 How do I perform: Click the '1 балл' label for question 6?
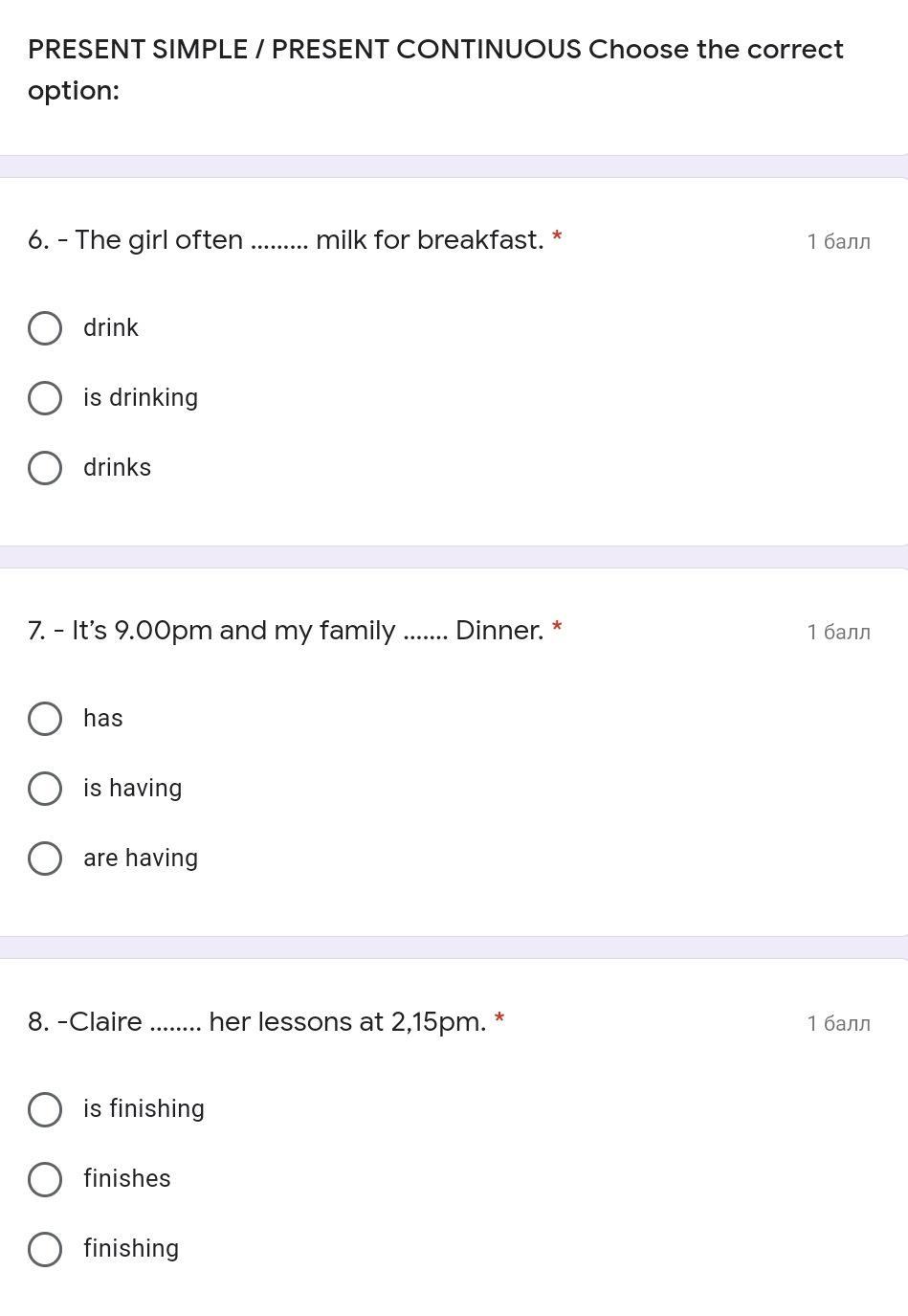click(838, 241)
